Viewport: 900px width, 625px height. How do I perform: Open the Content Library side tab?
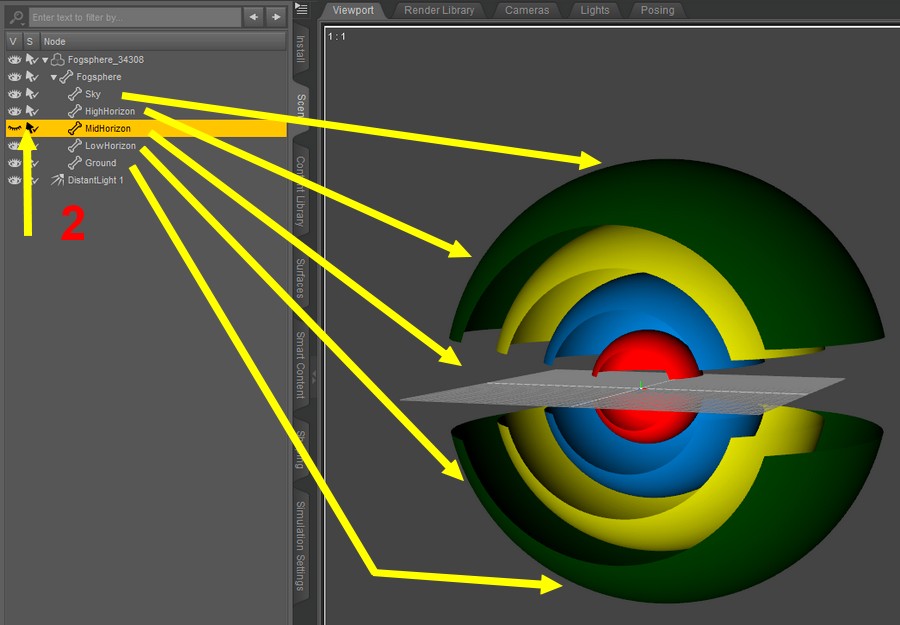pyautogui.click(x=301, y=191)
